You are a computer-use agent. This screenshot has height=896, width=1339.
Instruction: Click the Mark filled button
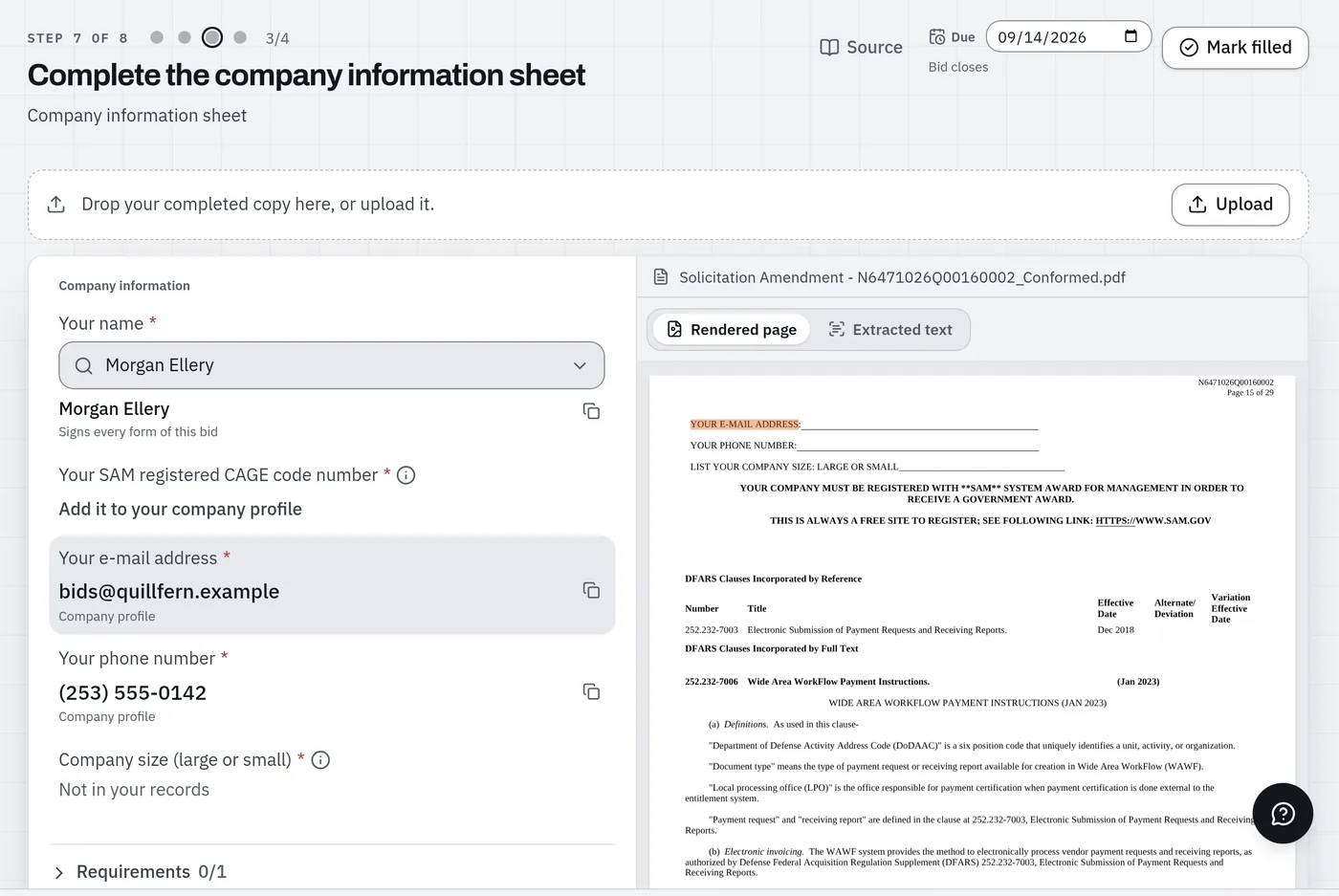pos(1235,48)
